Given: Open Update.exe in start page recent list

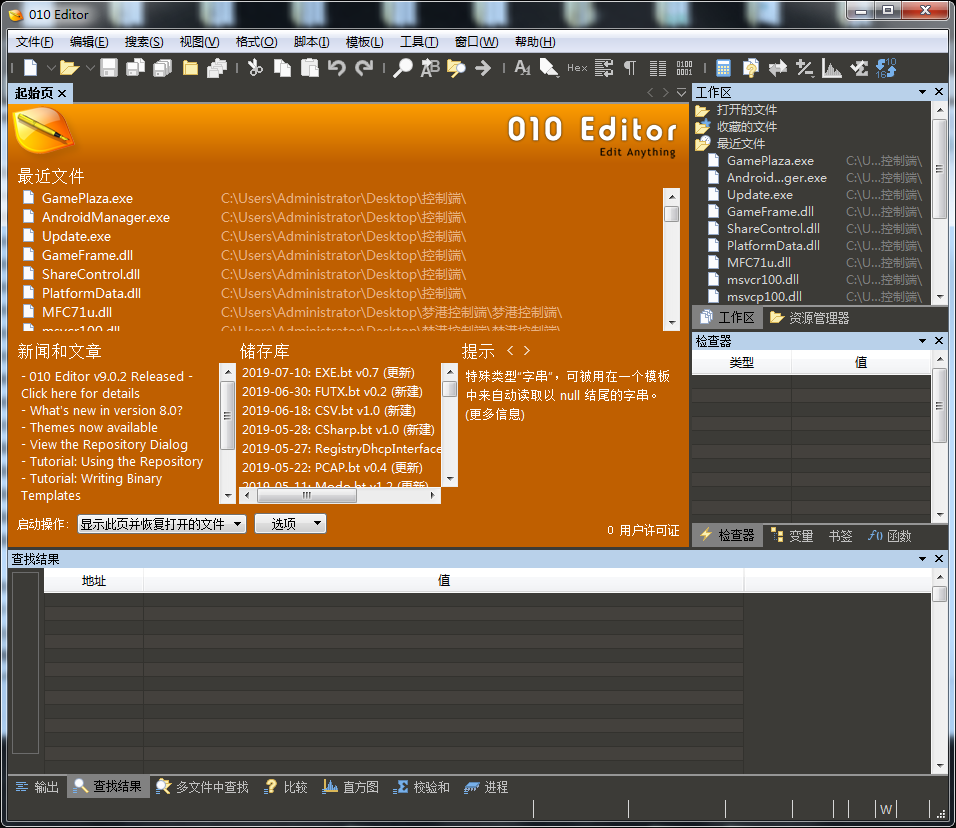Looking at the screenshot, I should click(x=76, y=236).
